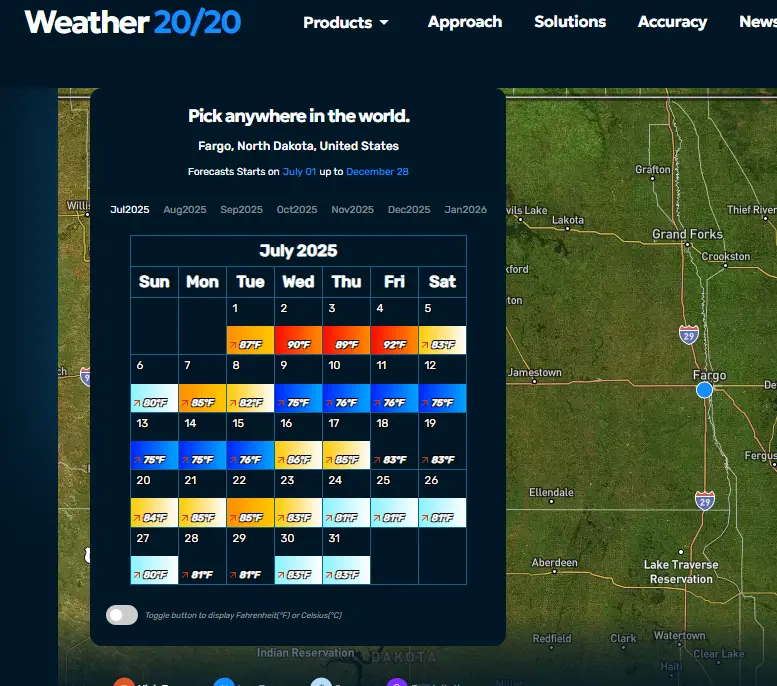Go to Solutions in navigation
777x686 pixels.
point(570,22)
